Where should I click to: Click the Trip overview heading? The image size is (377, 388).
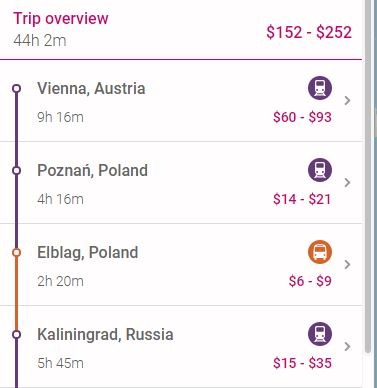61,18
